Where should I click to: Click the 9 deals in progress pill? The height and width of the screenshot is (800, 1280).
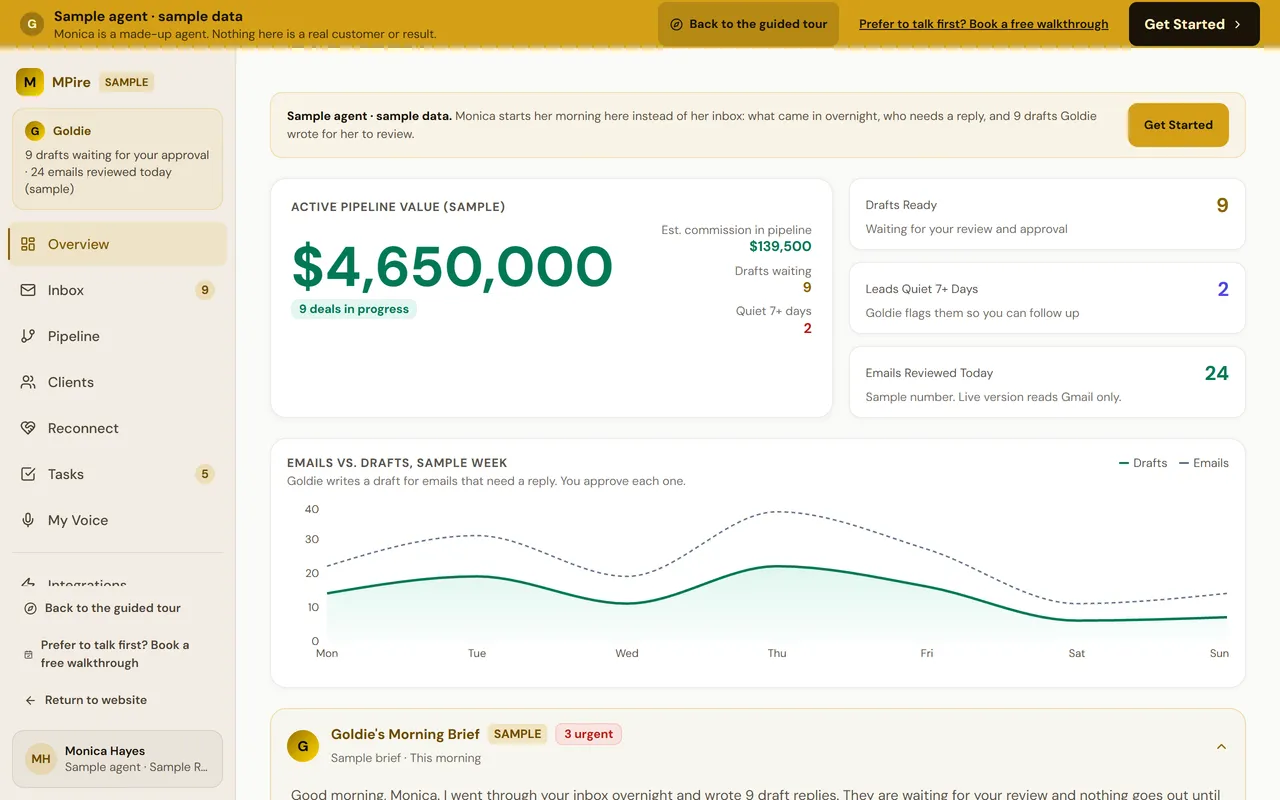[354, 309]
